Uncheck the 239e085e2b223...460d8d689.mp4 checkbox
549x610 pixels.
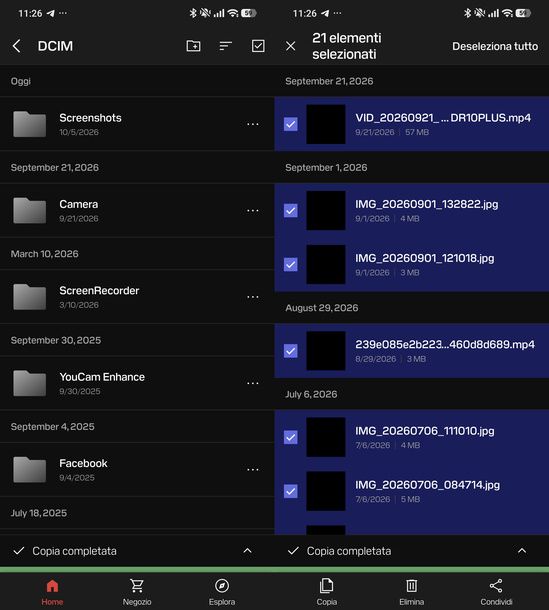coord(291,351)
